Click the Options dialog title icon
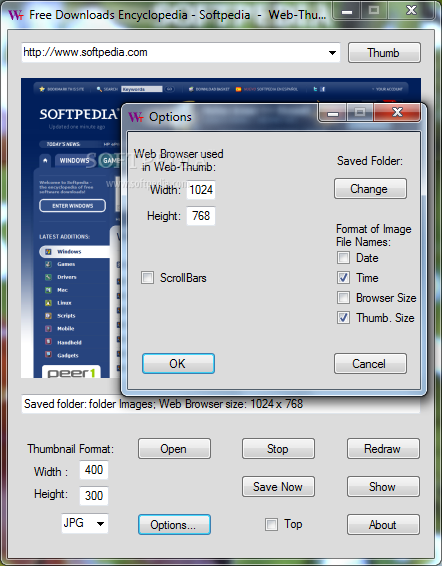This screenshot has height=566, width=442. click(x=135, y=117)
